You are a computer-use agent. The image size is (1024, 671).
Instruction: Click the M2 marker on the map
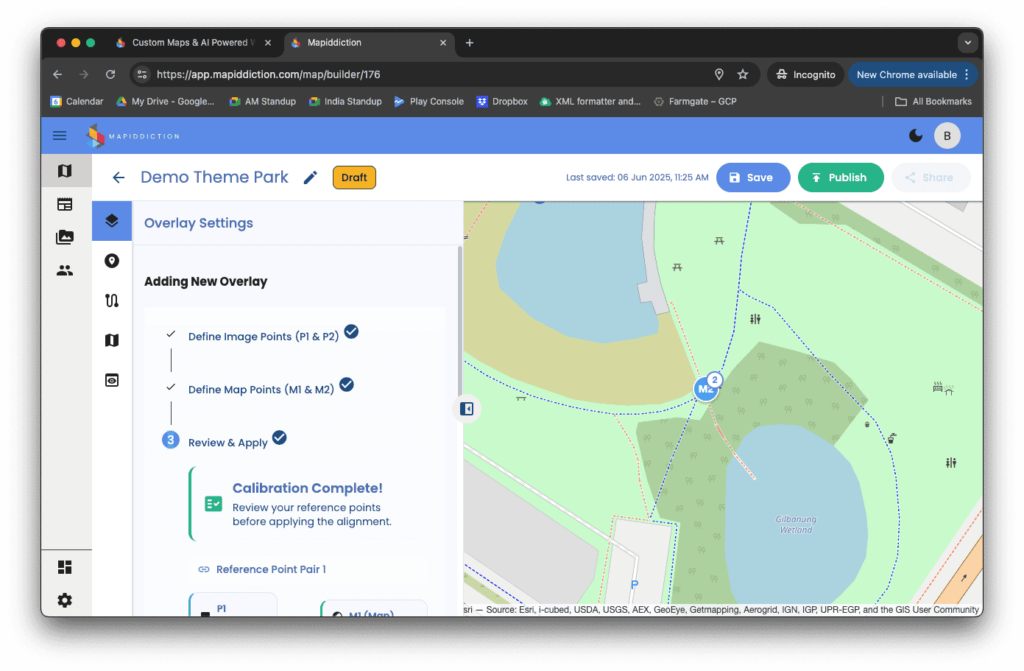click(706, 389)
